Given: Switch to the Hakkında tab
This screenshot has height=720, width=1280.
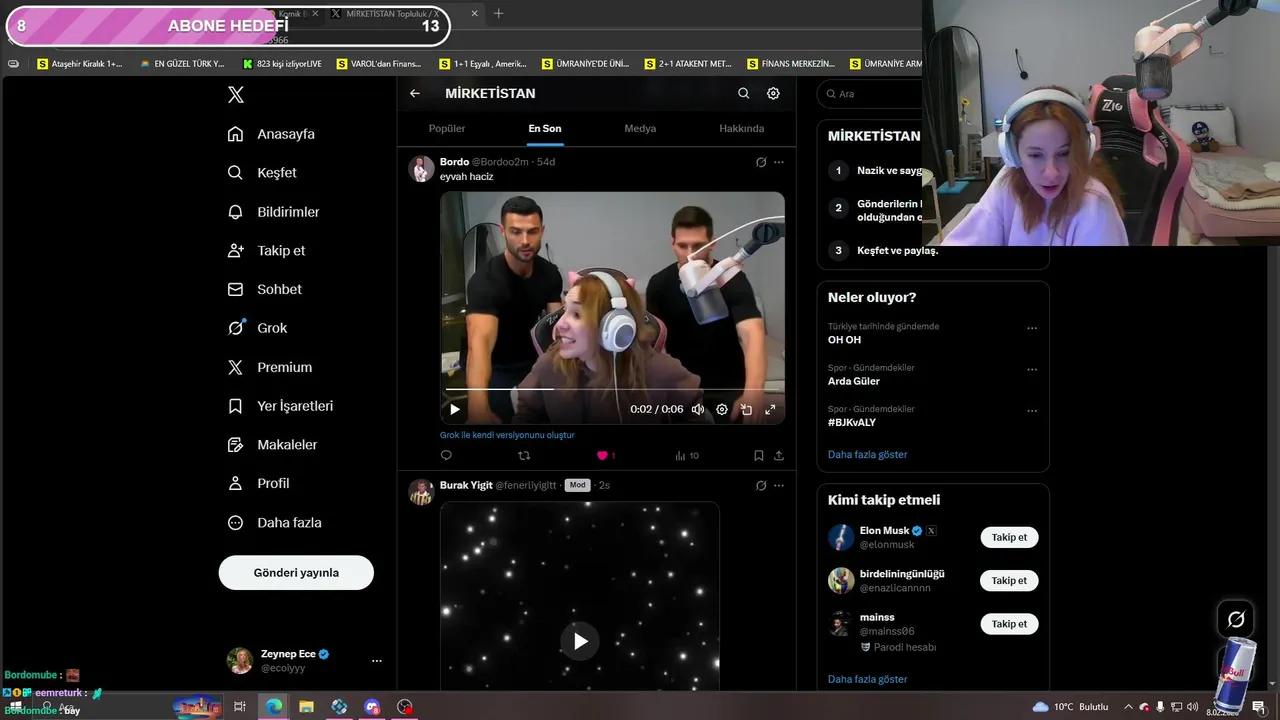Looking at the screenshot, I should 741,128.
